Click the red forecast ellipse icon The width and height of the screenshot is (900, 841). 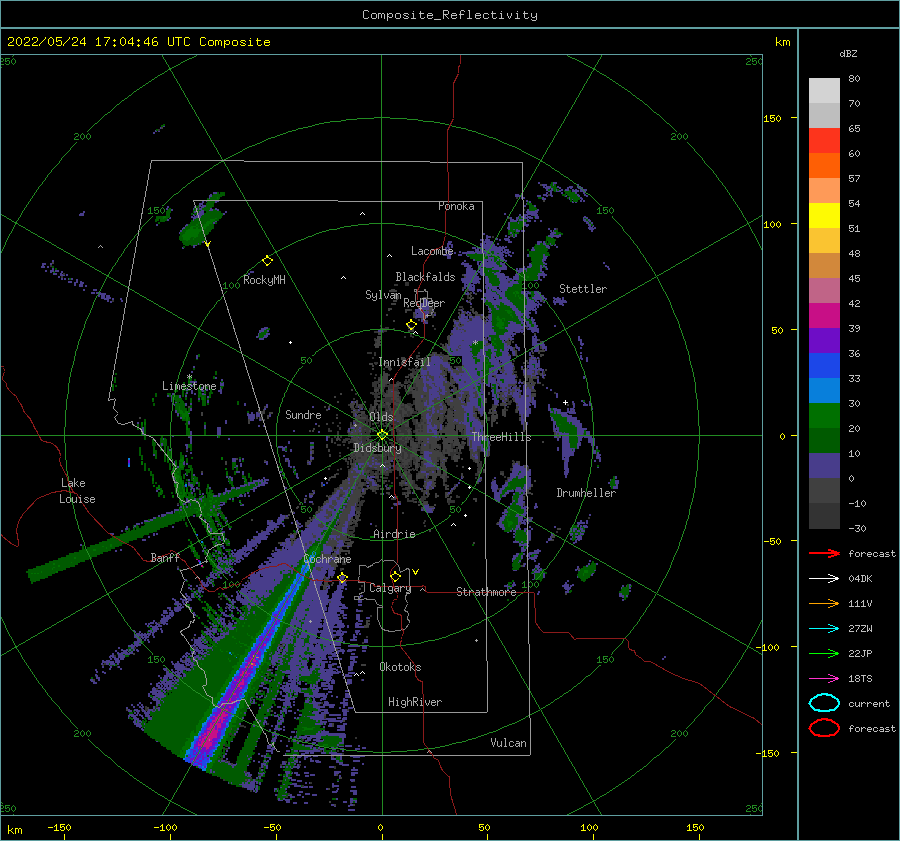(824, 728)
